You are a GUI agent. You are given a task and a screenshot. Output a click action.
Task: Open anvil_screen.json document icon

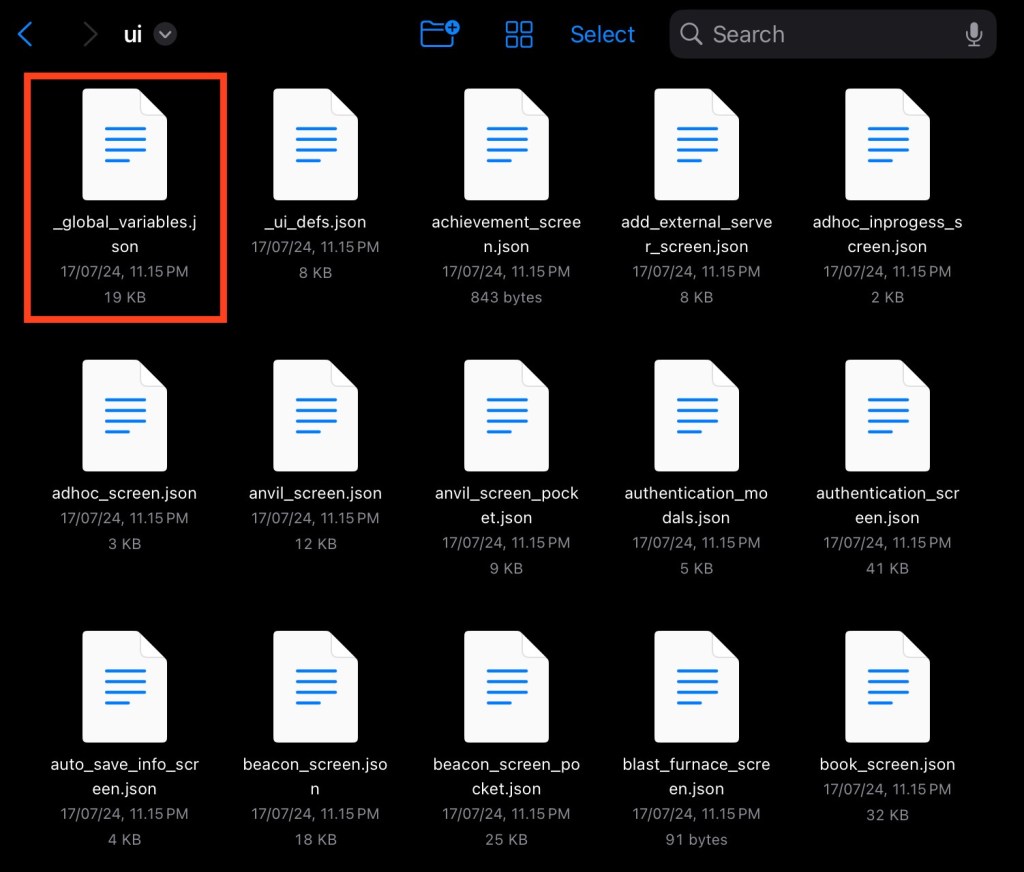[x=315, y=416]
